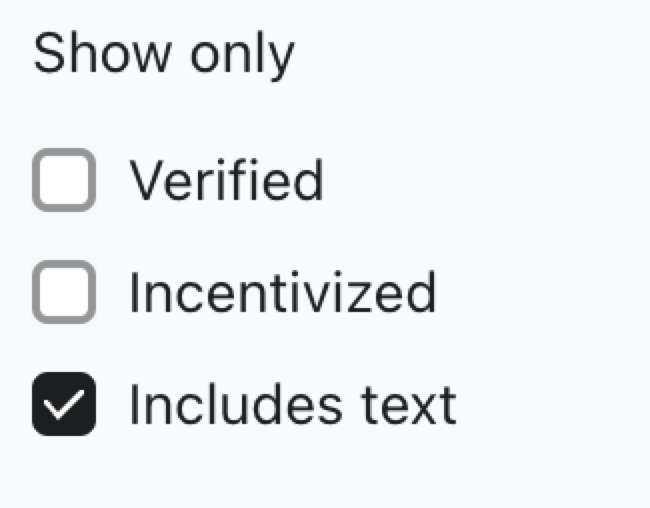Click the "Incentivized" label text

point(282,292)
